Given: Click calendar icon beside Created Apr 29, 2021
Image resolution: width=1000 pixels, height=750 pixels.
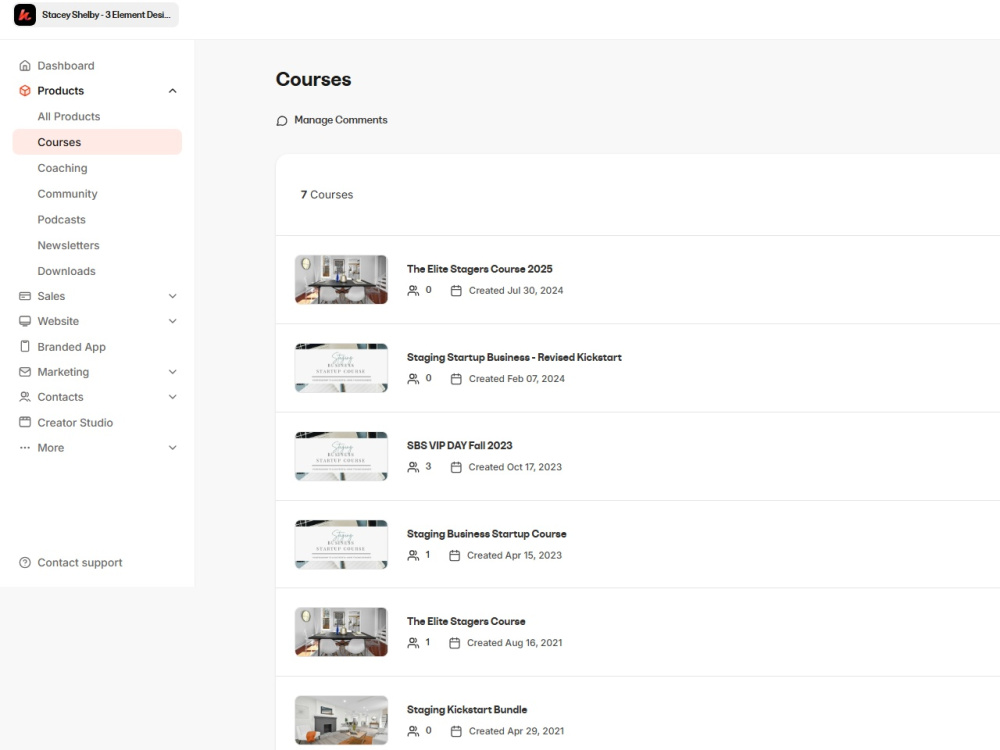Looking at the screenshot, I should (x=456, y=732).
